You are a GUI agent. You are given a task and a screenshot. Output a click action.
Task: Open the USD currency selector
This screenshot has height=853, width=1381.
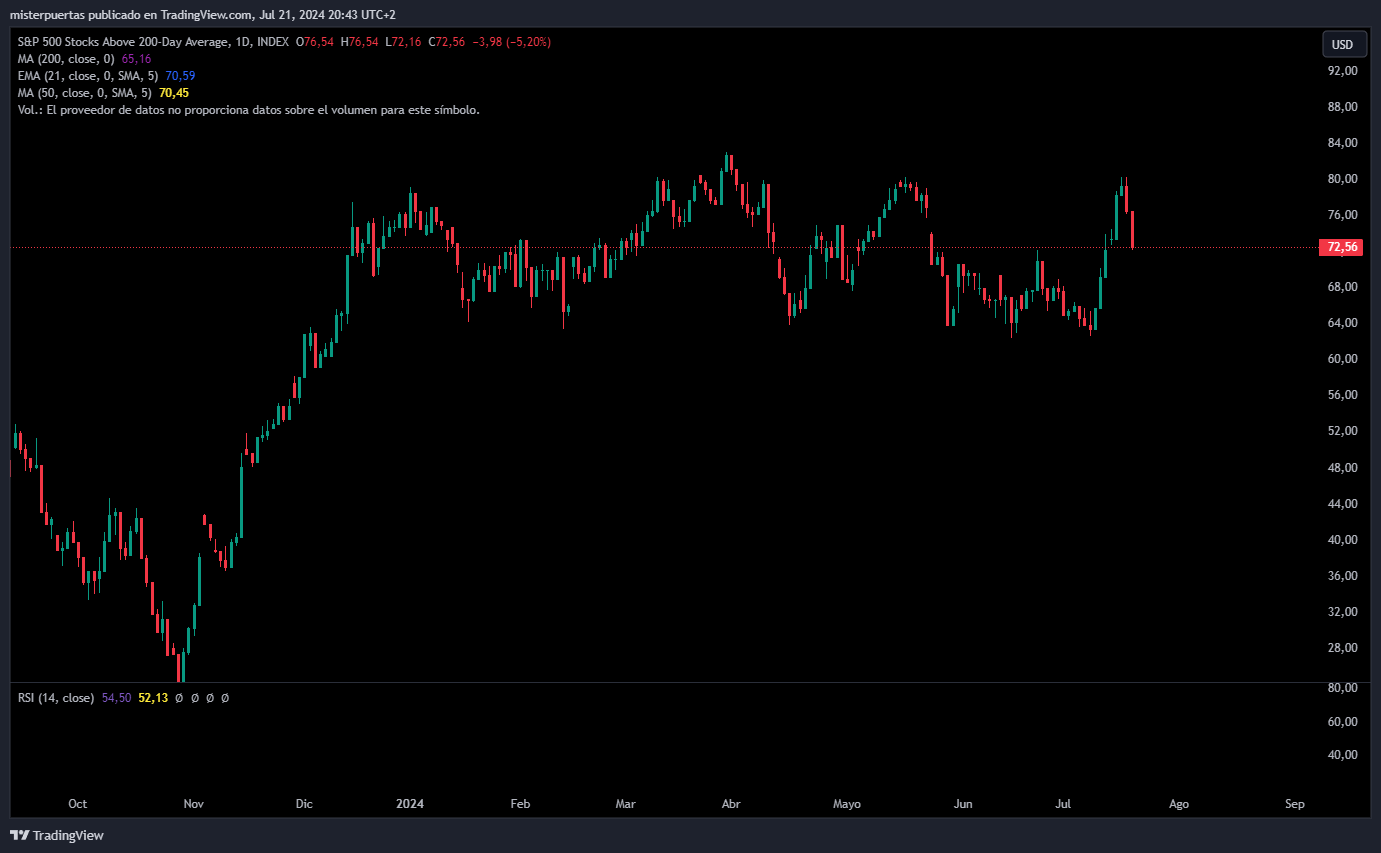[x=1343, y=44]
